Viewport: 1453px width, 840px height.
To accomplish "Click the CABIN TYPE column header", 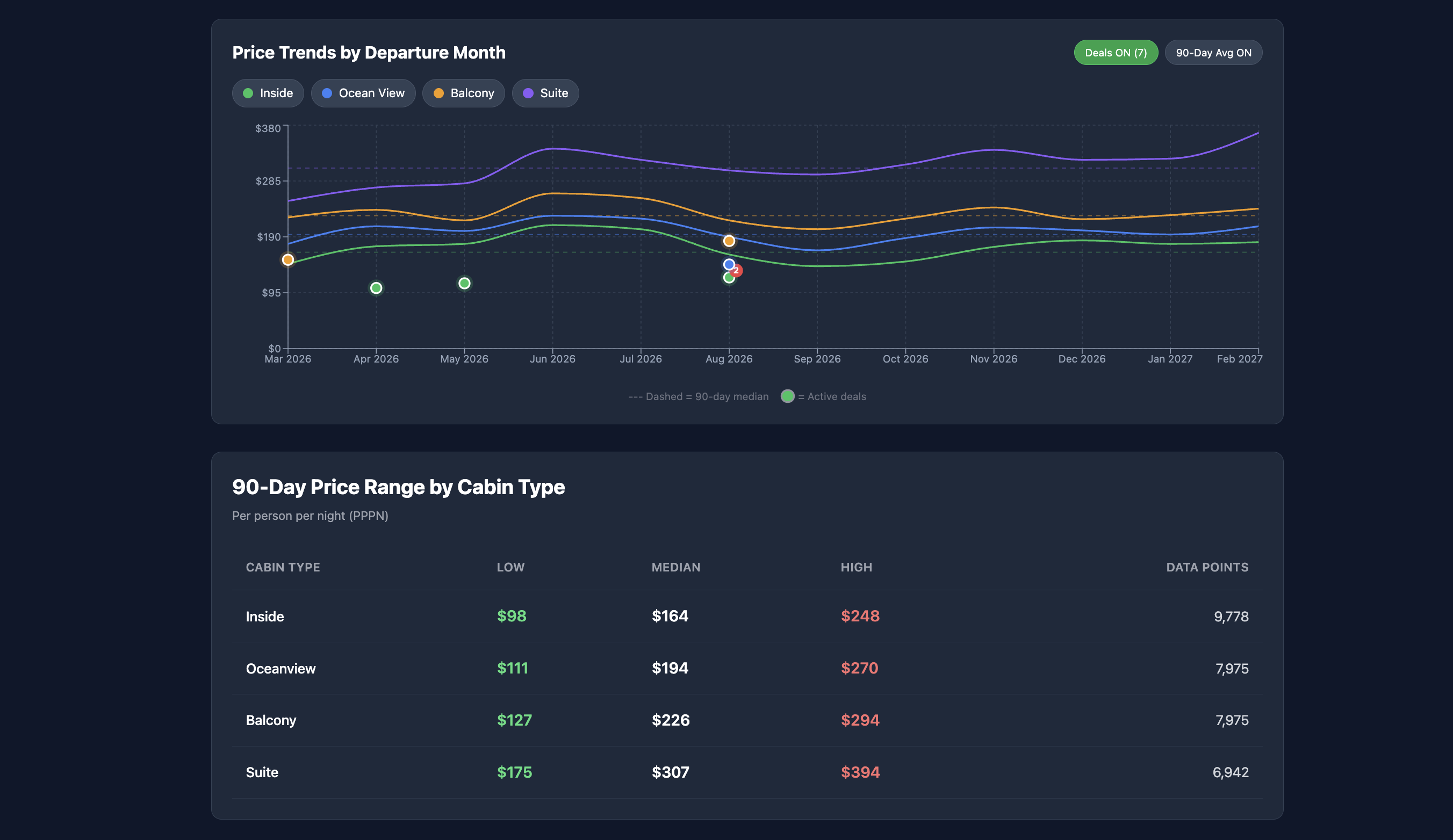I will [283, 567].
